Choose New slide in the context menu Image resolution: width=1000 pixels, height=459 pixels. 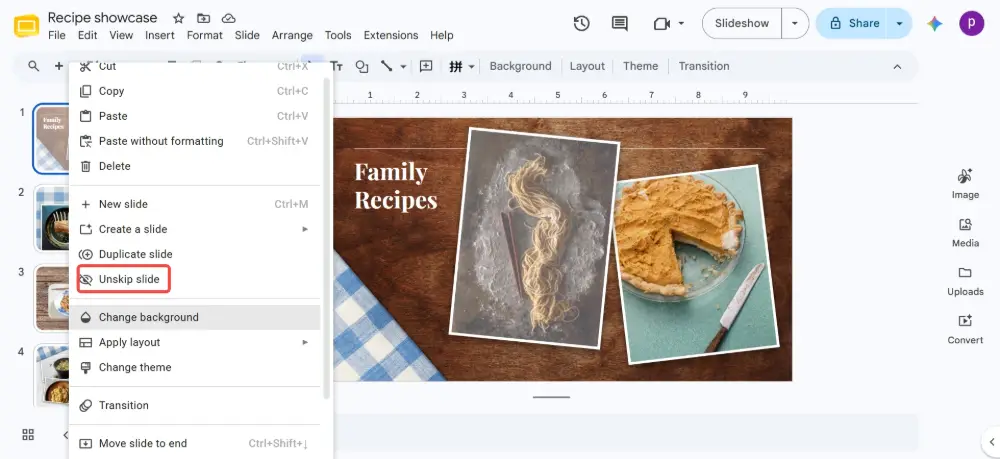point(195,204)
